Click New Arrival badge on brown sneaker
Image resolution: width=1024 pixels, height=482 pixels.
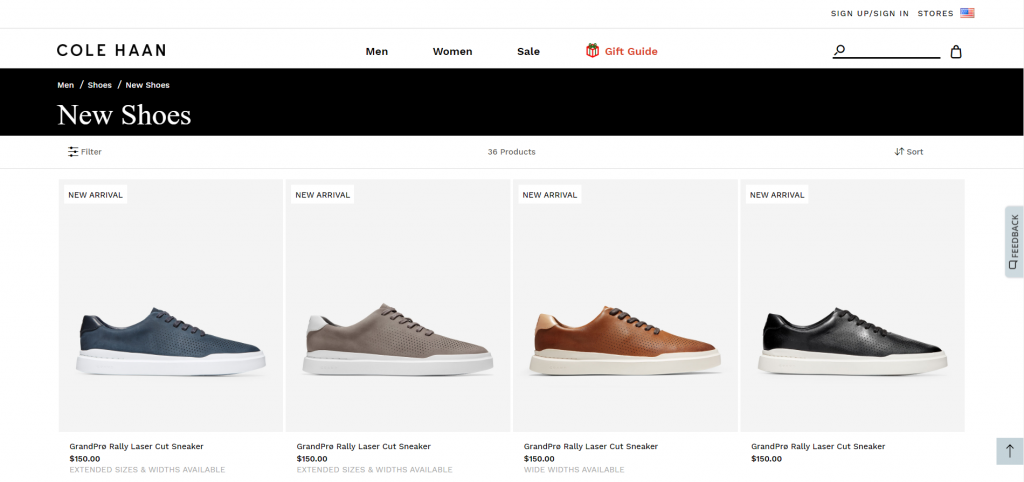(x=550, y=195)
